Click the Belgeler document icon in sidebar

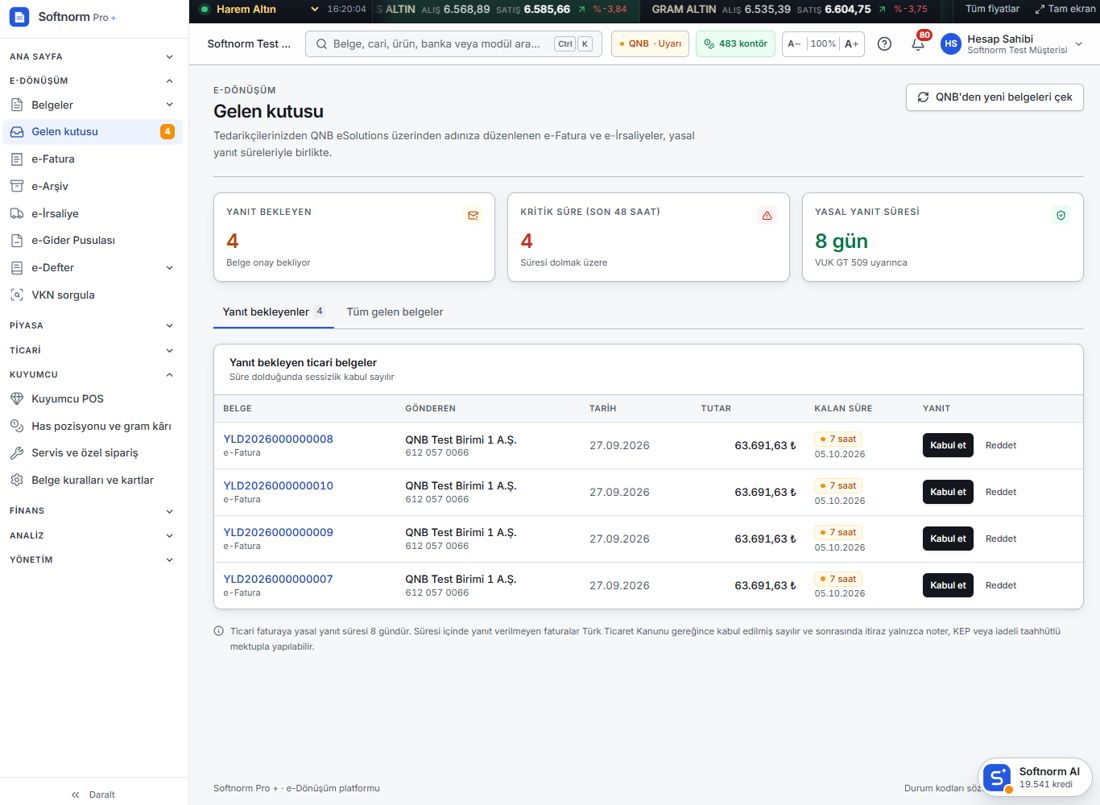click(17, 105)
